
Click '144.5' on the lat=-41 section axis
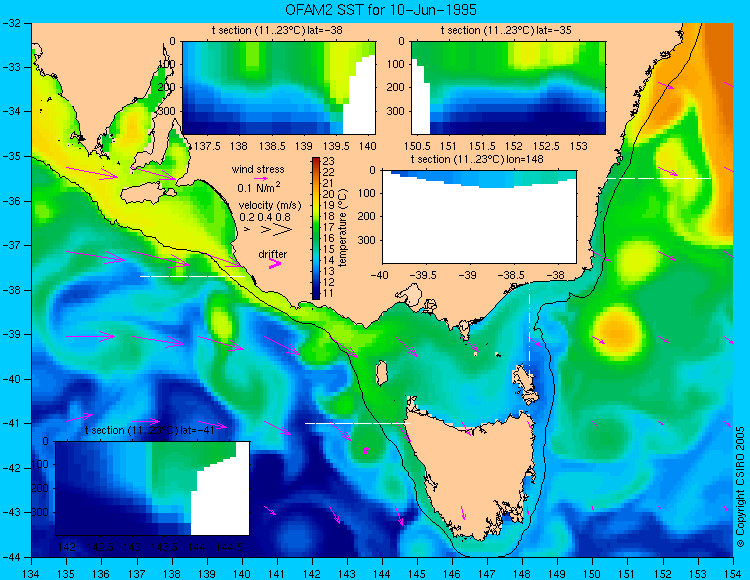230,547
